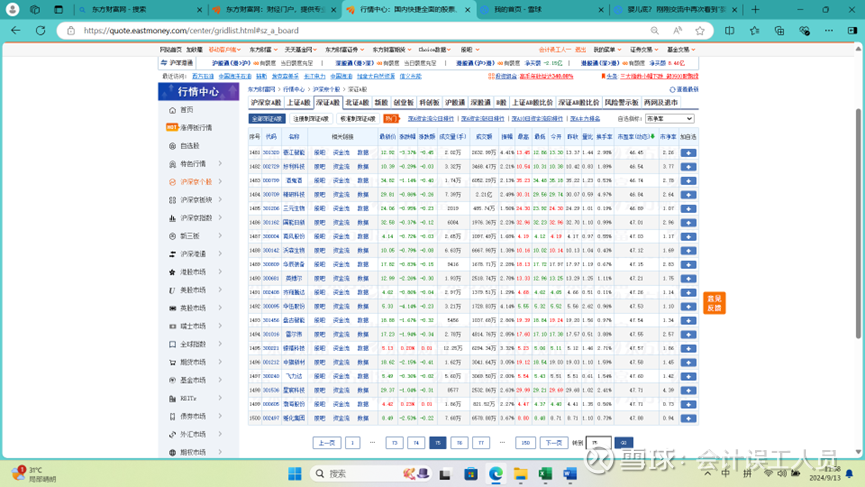Select the 沪深京板块 sidebar icon

172,200
